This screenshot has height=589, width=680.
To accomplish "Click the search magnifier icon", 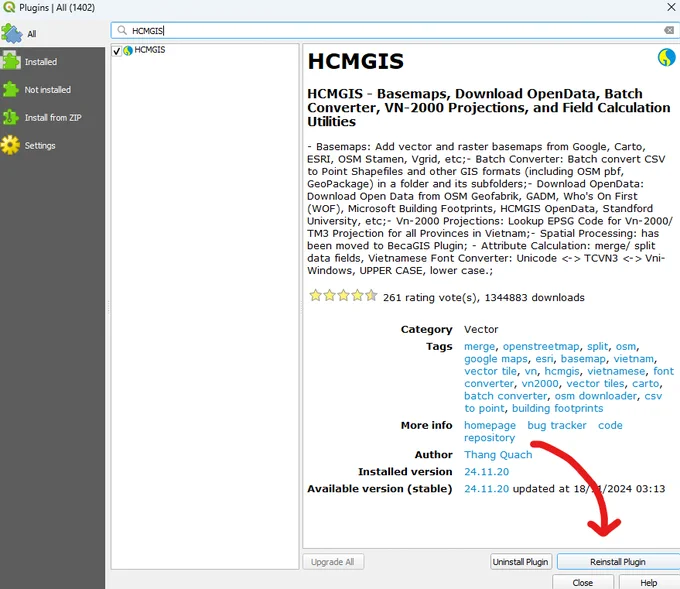I will pyautogui.click(x=122, y=30).
